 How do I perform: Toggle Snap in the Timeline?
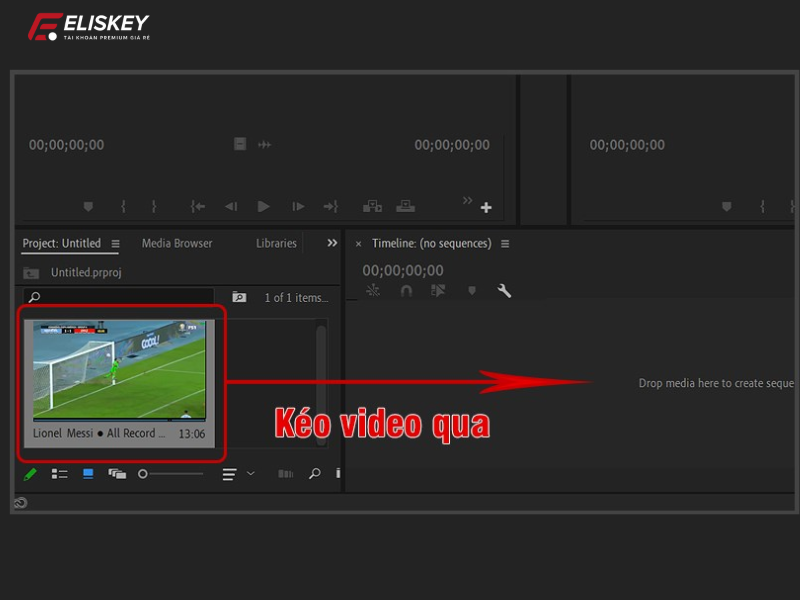pyautogui.click(x=405, y=291)
